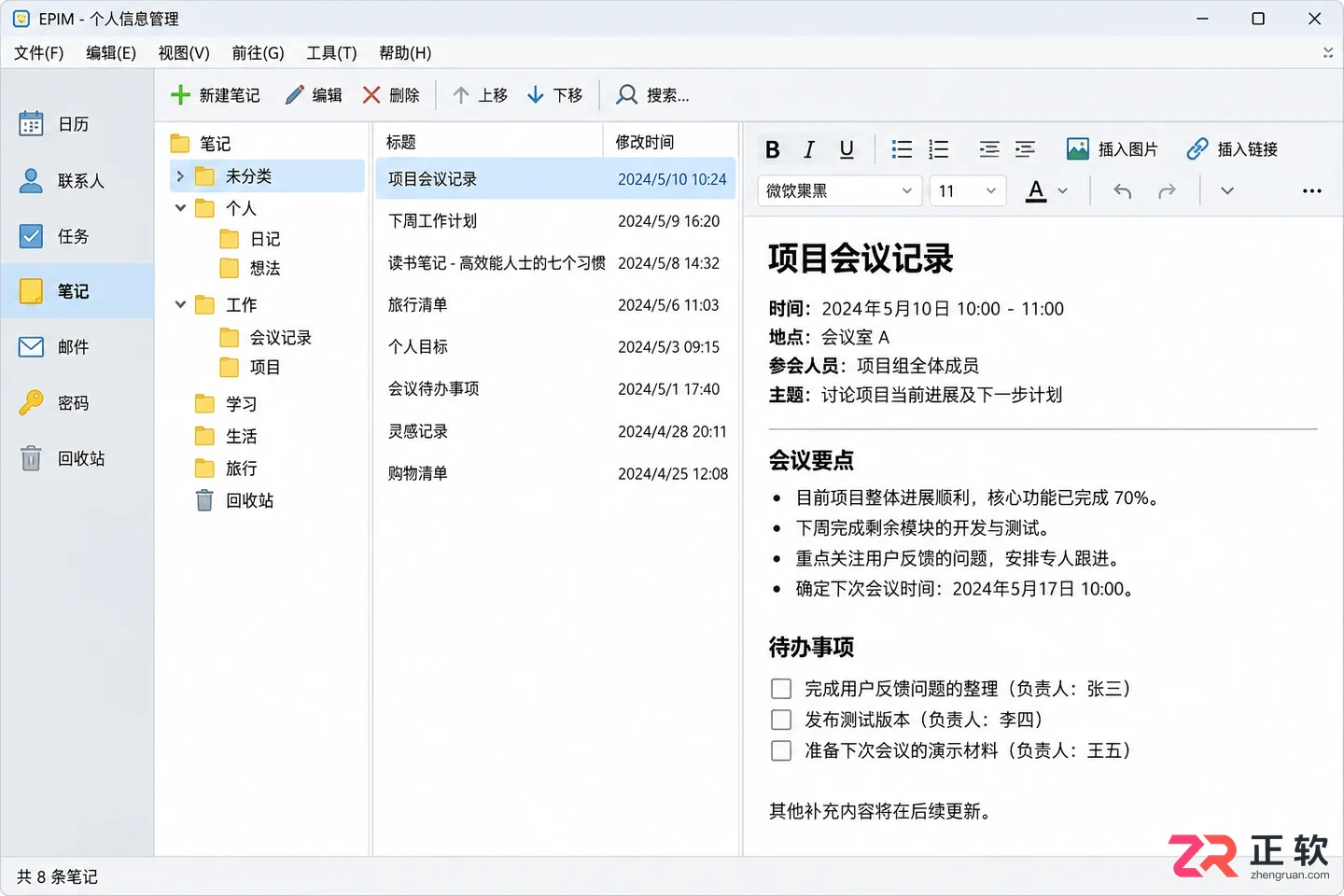Apply the font color A button
Viewport: 1344px width, 896px height.
(x=1036, y=190)
